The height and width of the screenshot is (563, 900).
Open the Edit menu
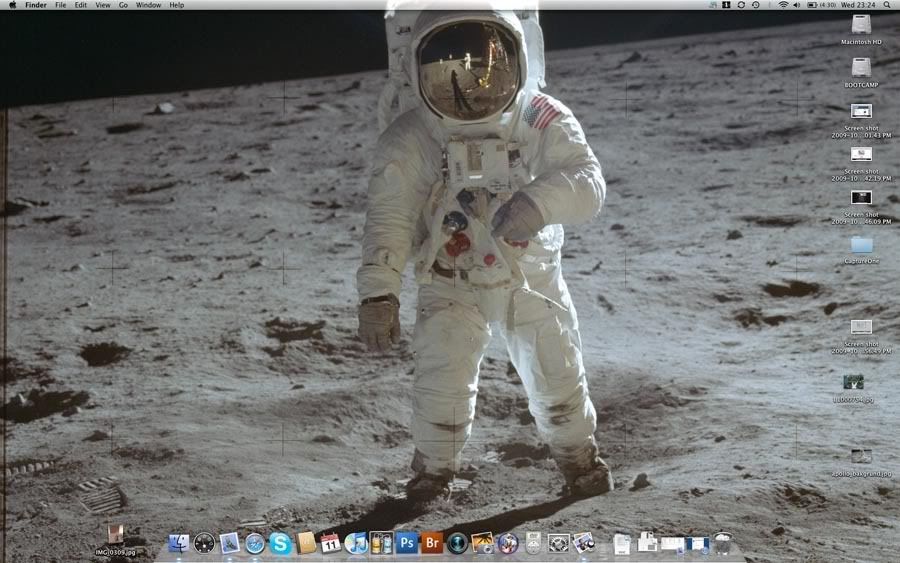coord(81,5)
